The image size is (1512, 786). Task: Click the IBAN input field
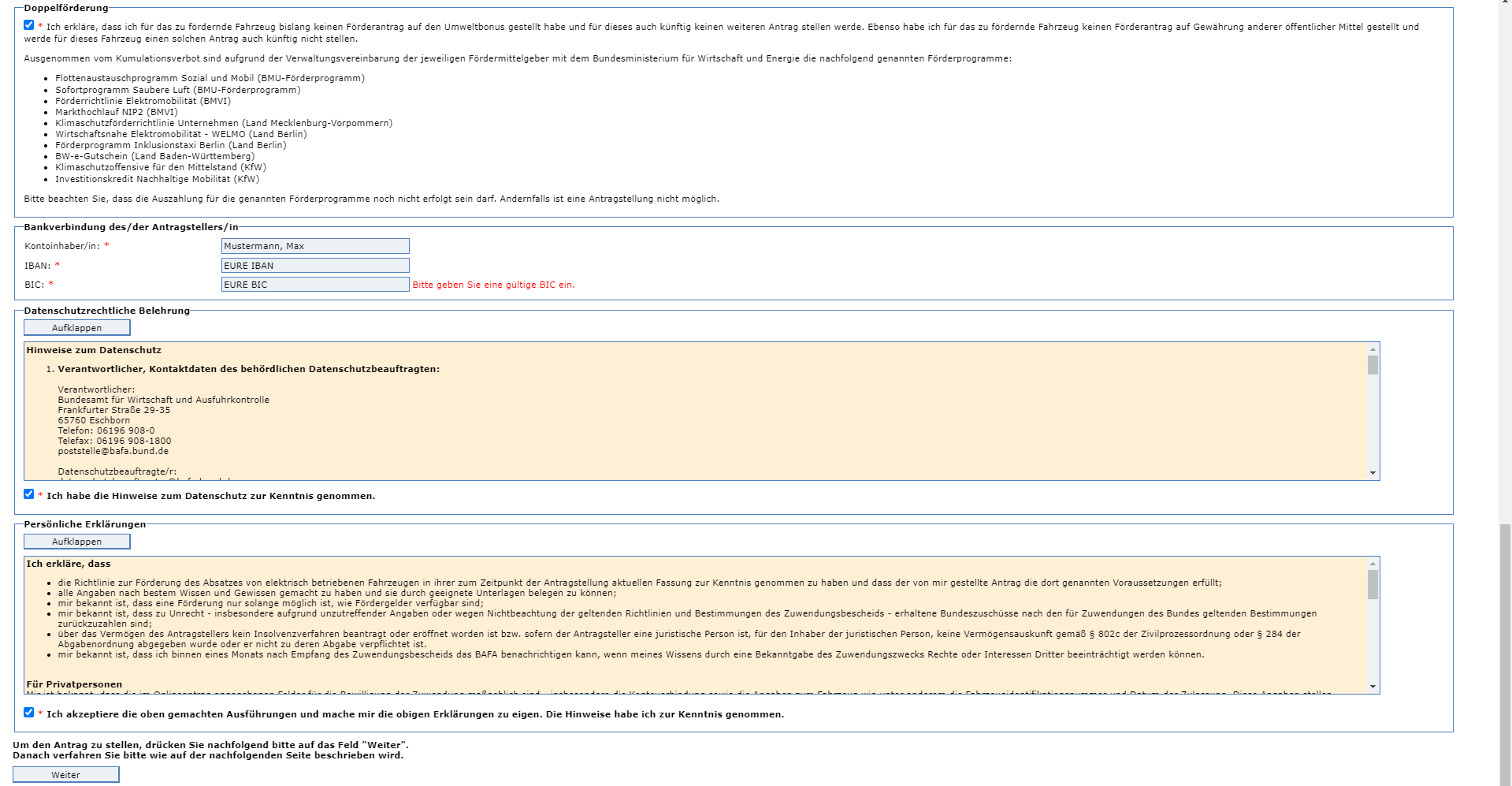coord(315,266)
